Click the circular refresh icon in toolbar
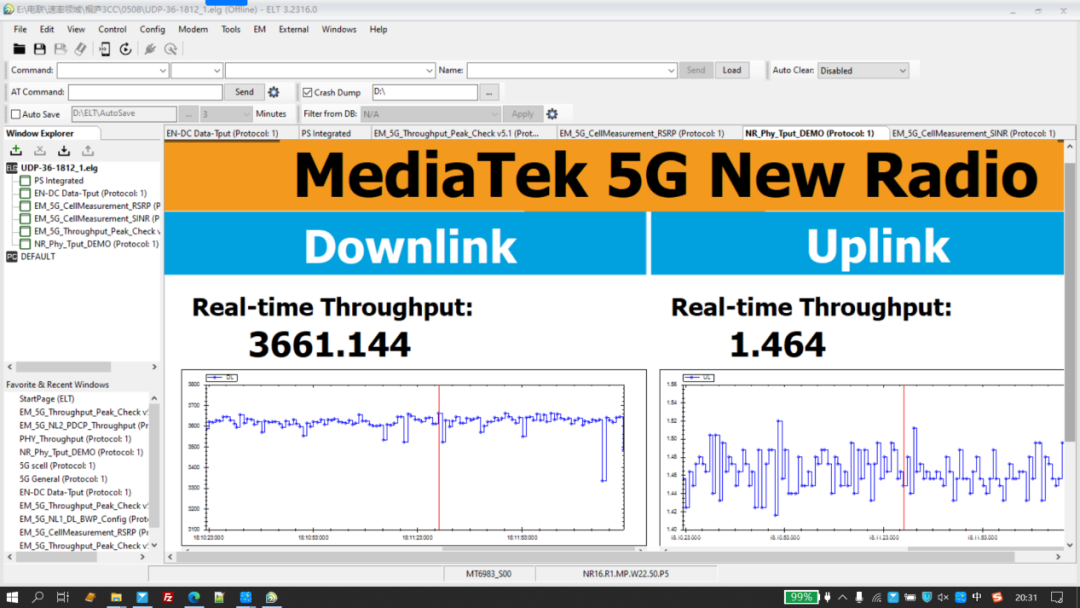Image resolution: width=1080 pixels, height=608 pixels. click(126, 49)
